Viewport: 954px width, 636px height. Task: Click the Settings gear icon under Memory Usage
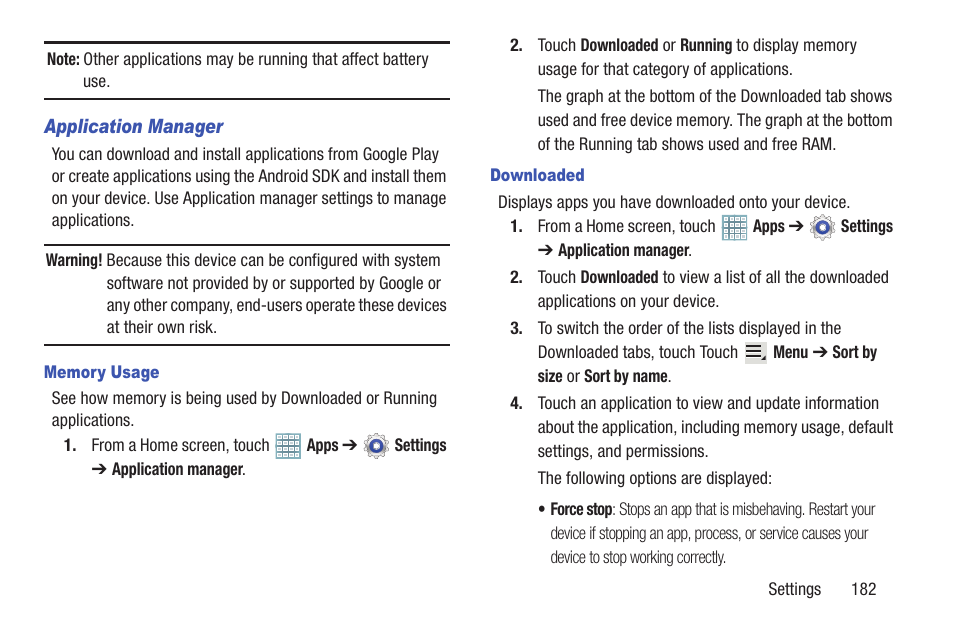pyautogui.click(x=376, y=446)
